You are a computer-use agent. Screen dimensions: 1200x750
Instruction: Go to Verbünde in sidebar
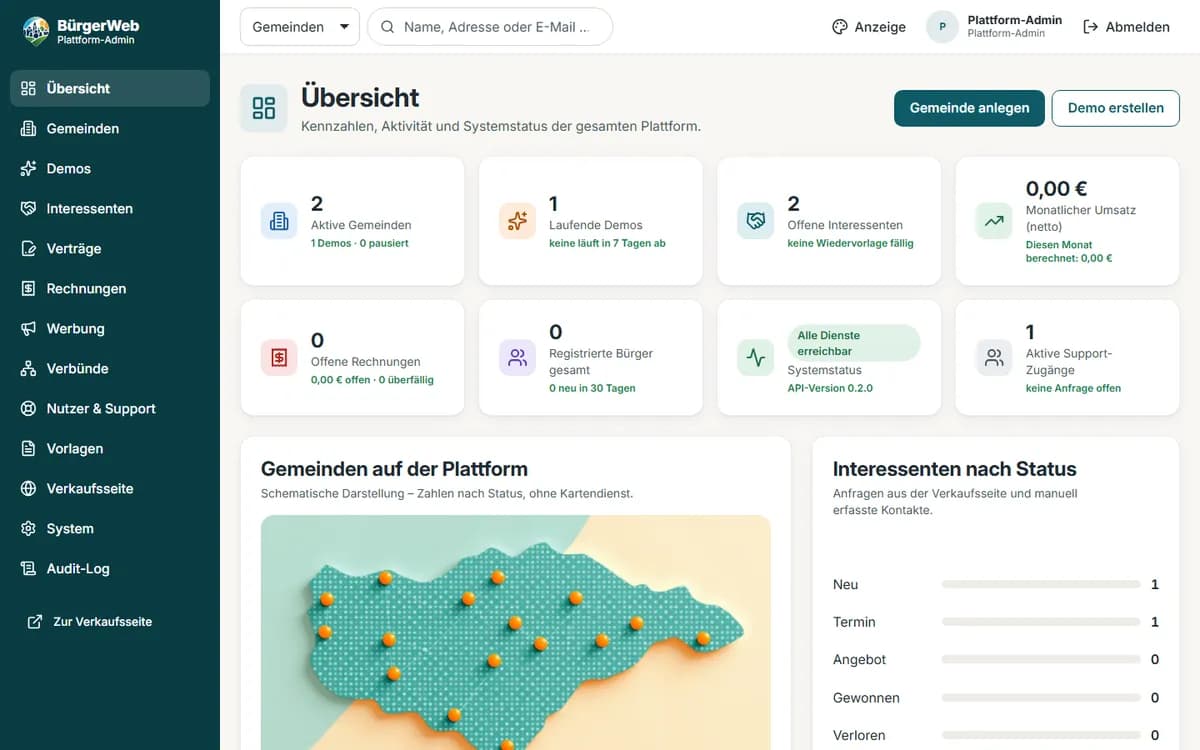(x=110, y=368)
